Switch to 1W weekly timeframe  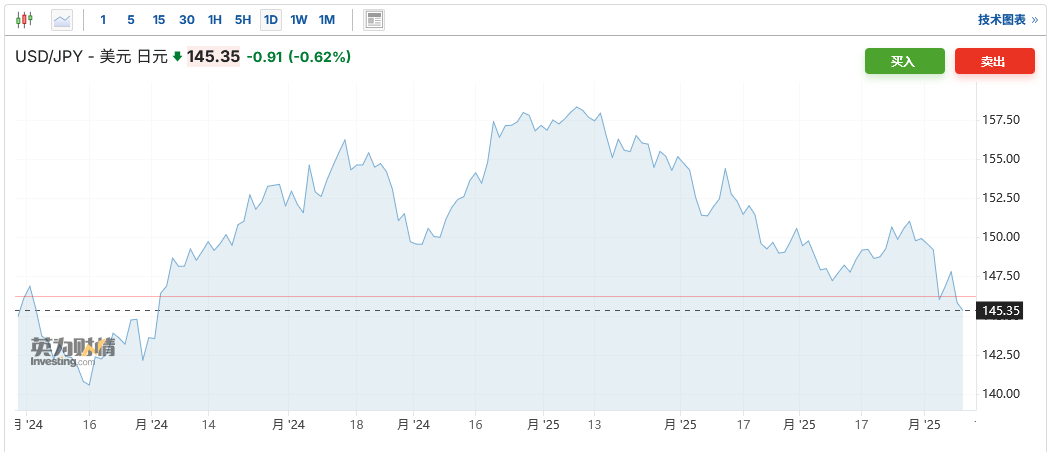point(298,19)
